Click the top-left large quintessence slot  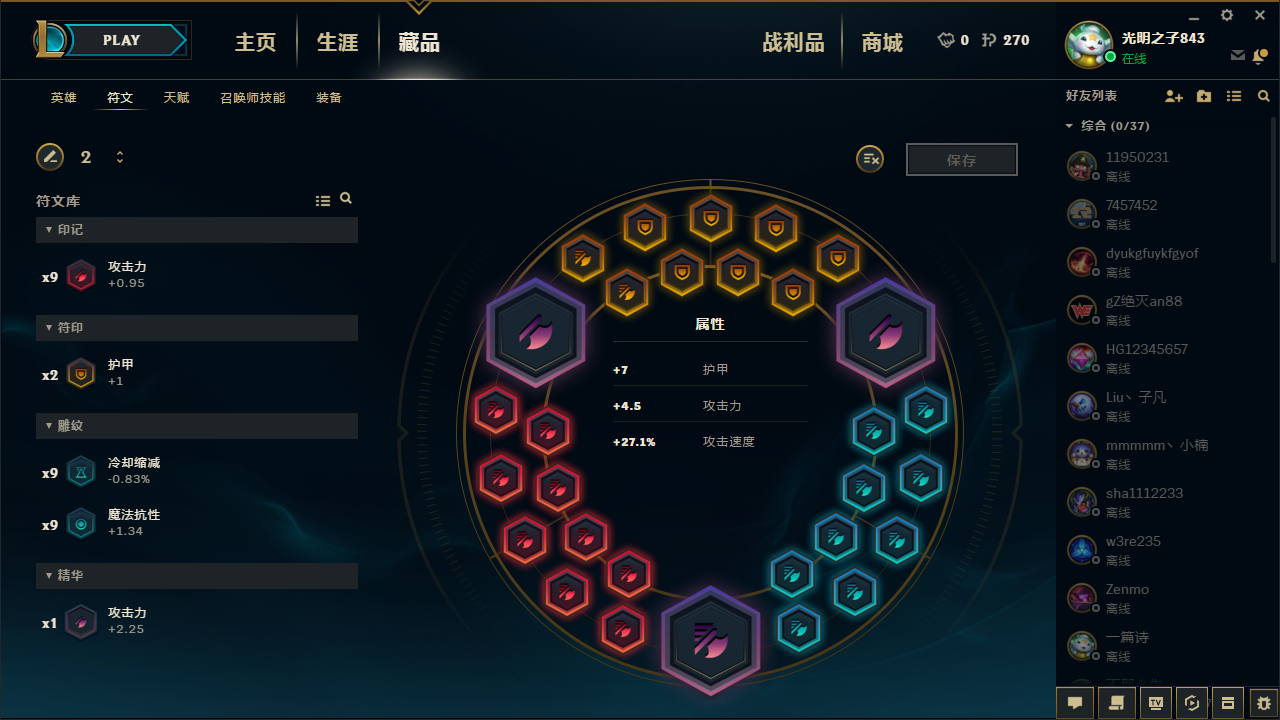536,333
